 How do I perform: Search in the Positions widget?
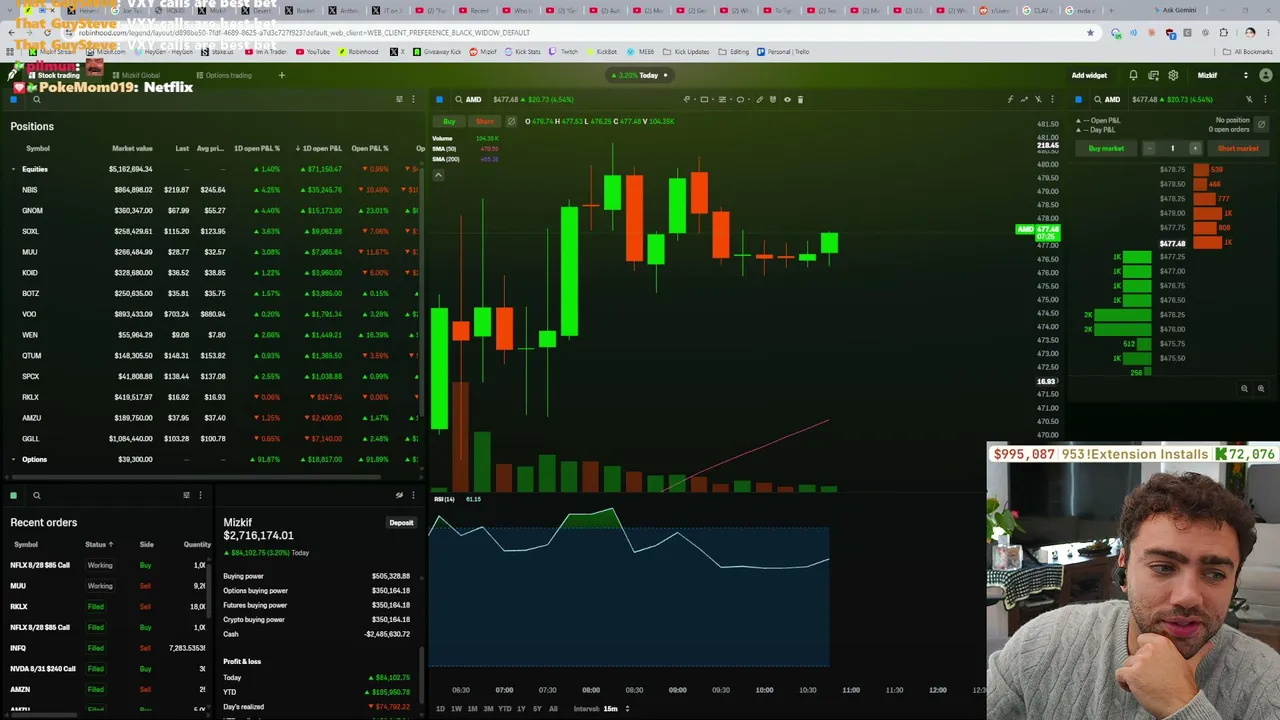(x=37, y=99)
